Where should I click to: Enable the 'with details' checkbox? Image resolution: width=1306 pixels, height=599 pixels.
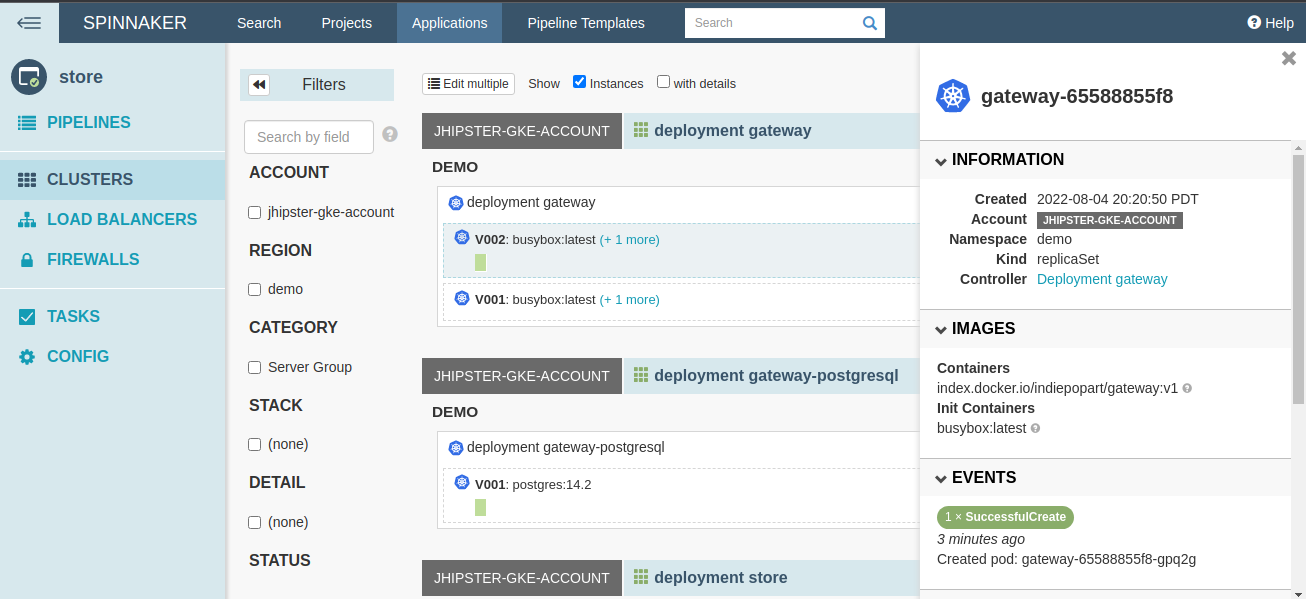[663, 82]
